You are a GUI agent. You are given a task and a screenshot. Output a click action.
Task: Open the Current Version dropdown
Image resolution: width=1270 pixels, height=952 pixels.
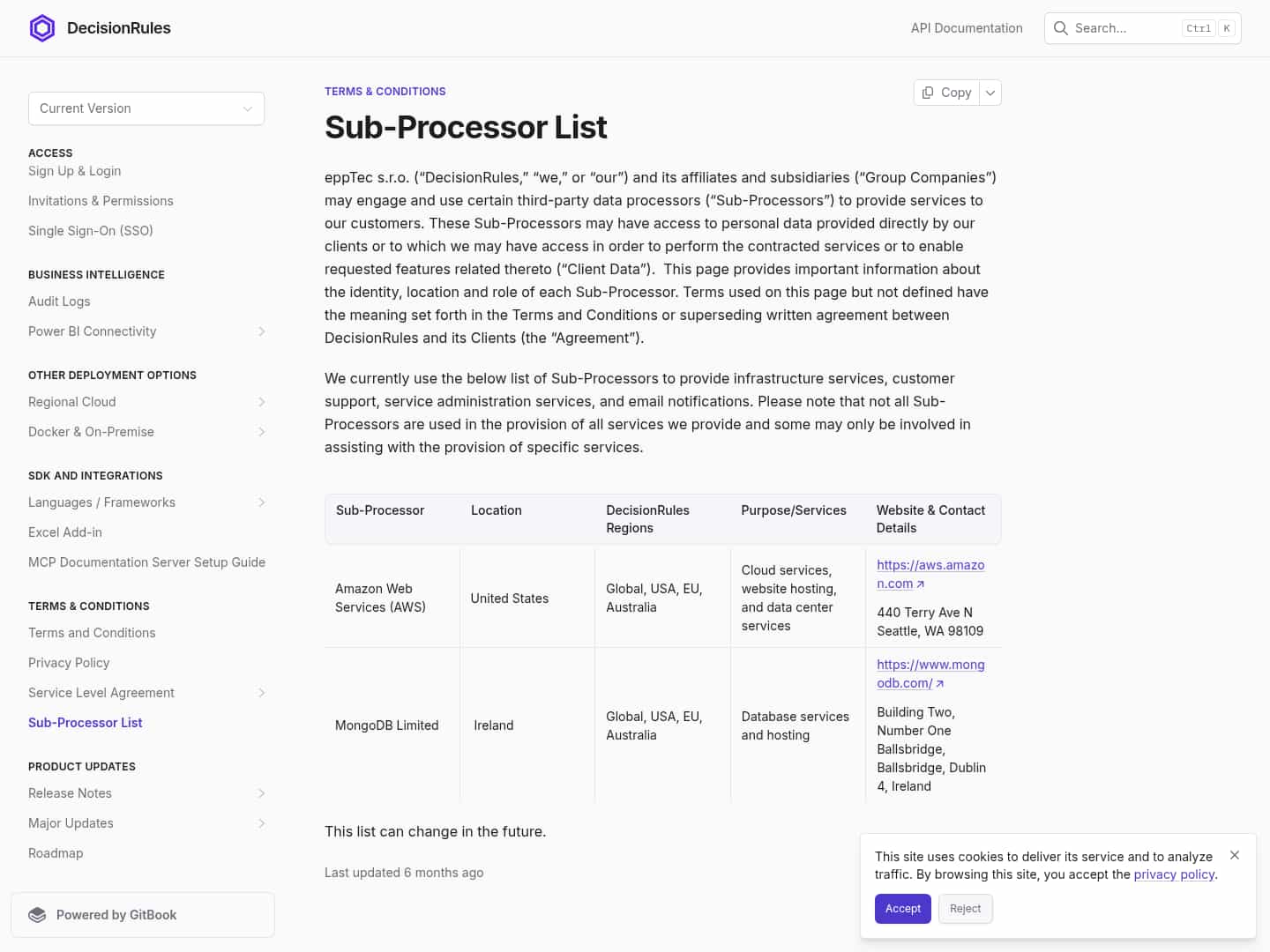[146, 108]
